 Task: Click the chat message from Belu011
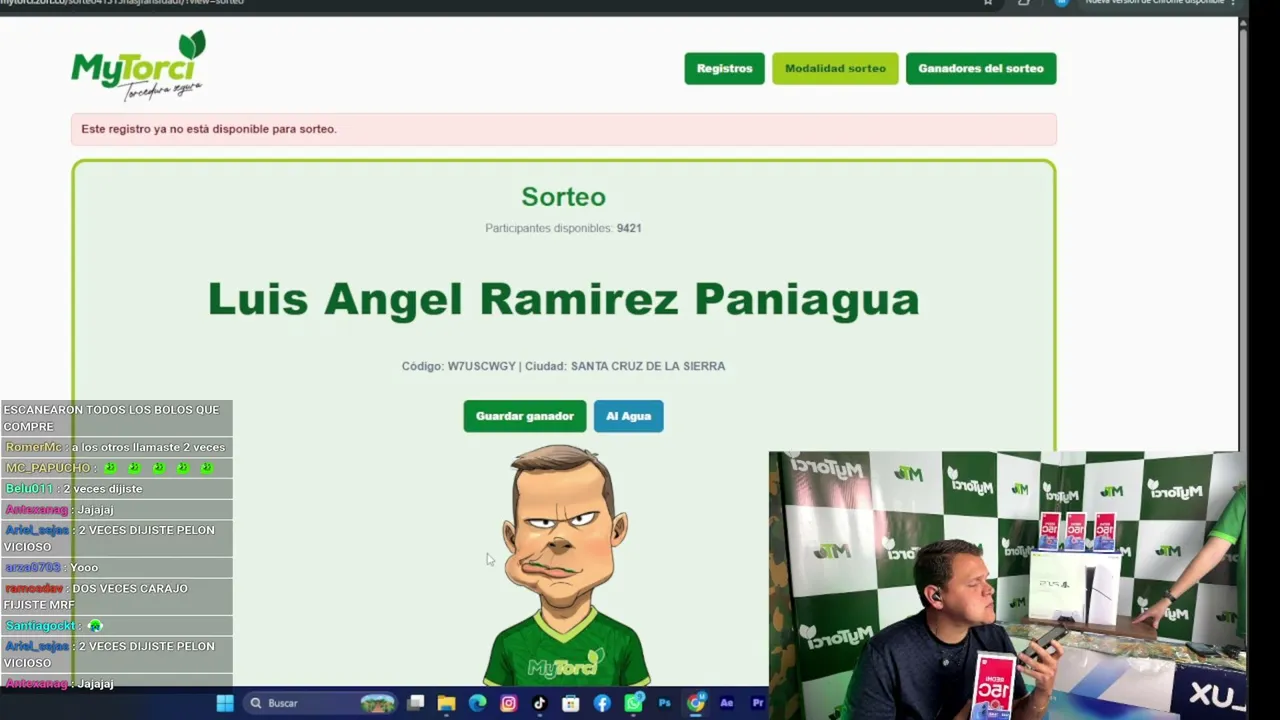coord(117,488)
